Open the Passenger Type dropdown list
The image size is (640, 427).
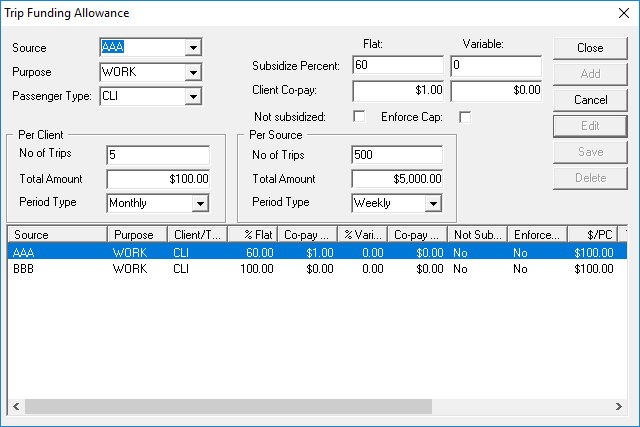pos(193,97)
